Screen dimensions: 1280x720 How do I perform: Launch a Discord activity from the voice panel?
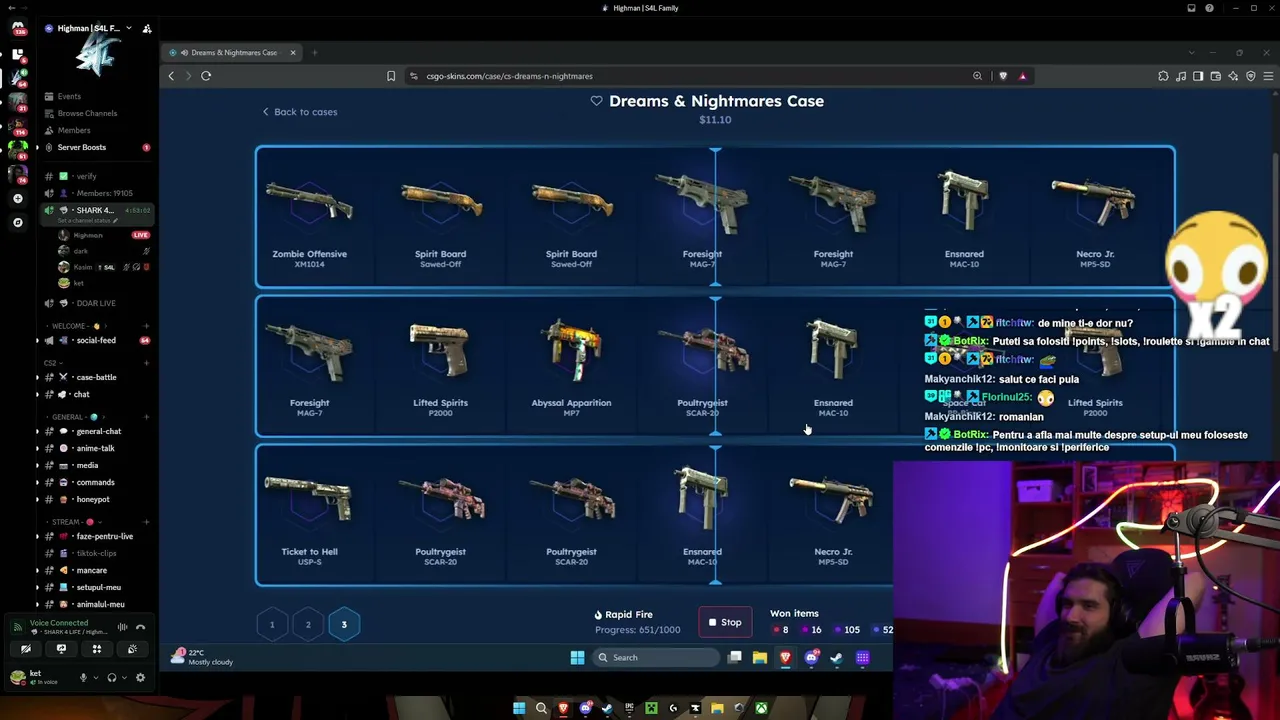(97, 649)
